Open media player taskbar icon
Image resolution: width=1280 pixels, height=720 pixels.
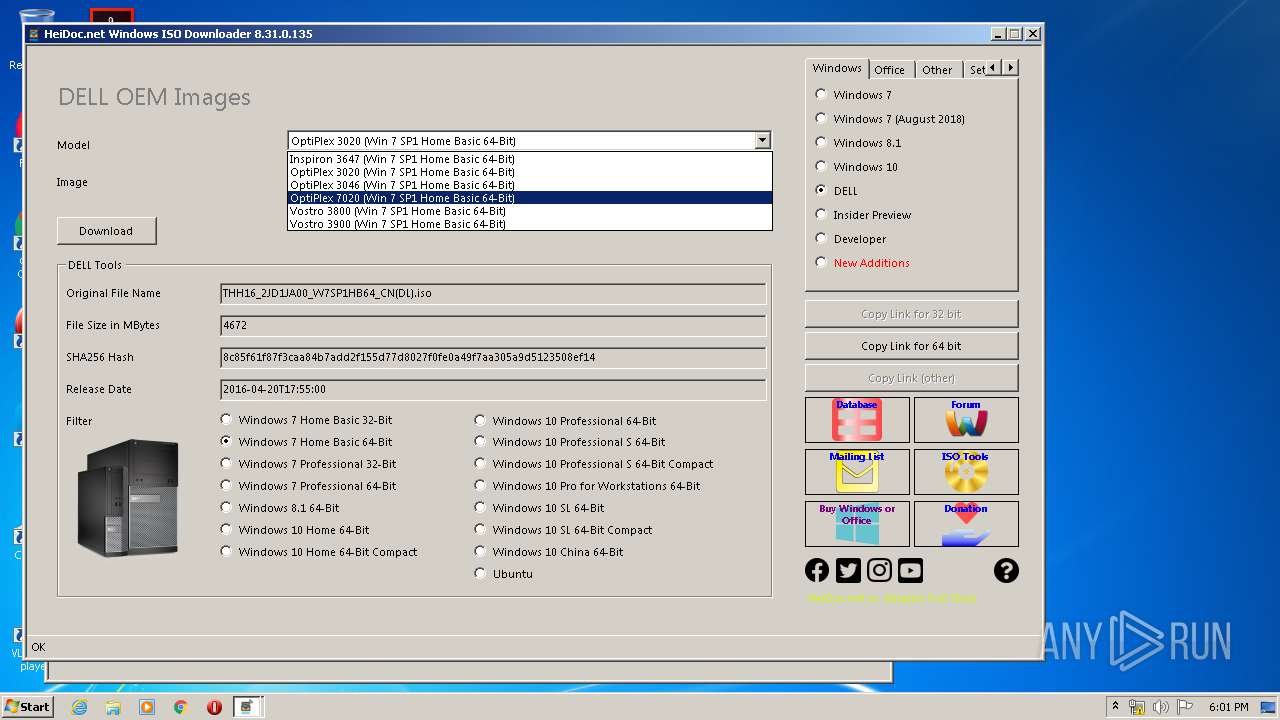click(x=147, y=707)
